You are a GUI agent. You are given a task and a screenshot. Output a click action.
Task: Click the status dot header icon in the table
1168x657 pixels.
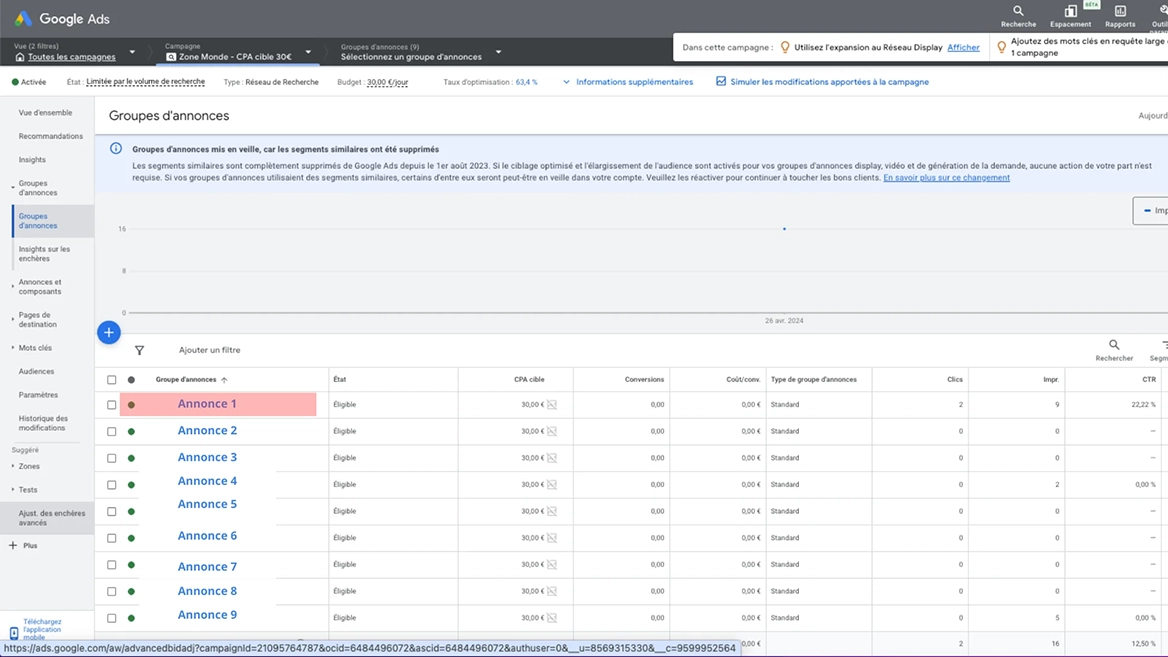(x=131, y=380)
